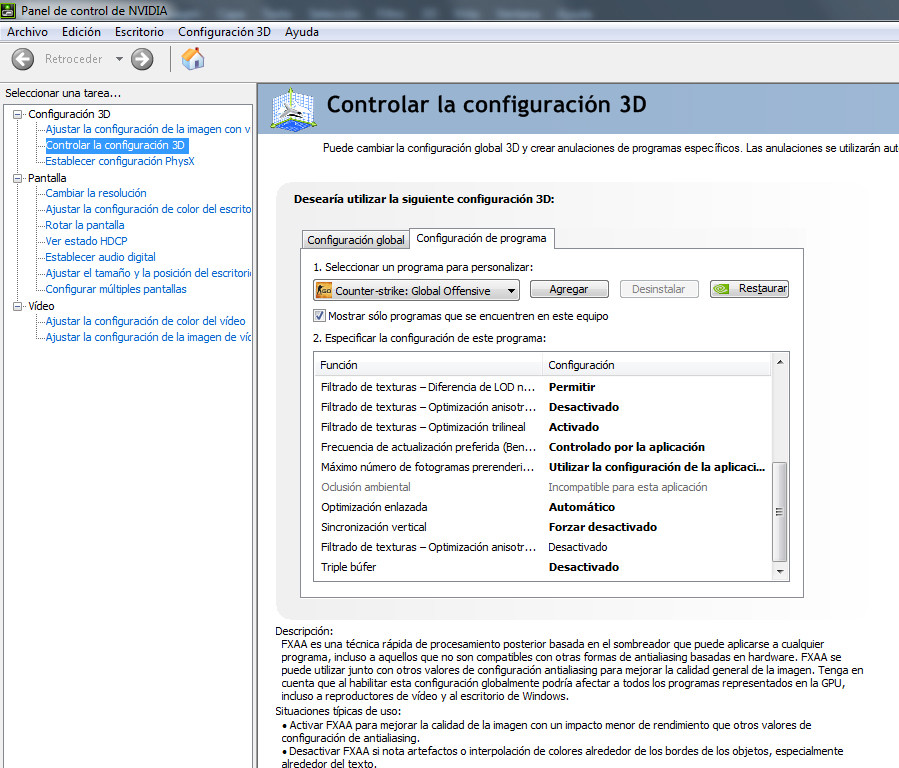The image size is (899, 768).
Task: Click the CS:GO icon in program selector
Action: click(x=324, y=291)
